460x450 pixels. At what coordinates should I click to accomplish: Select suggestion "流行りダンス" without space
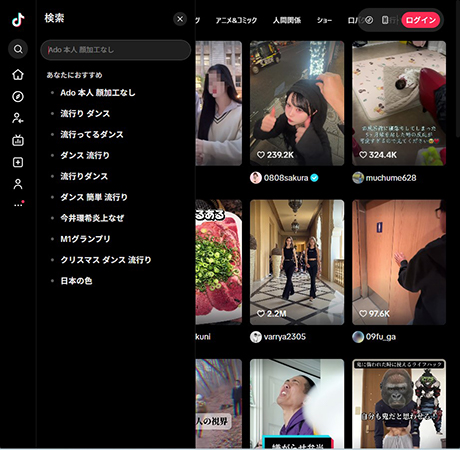click(84, 176)
